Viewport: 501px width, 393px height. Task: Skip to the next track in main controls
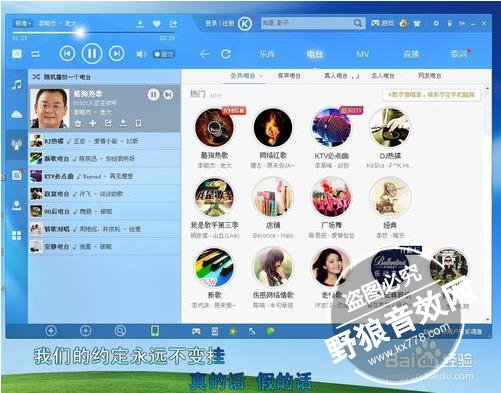click(x=117, y=53)
